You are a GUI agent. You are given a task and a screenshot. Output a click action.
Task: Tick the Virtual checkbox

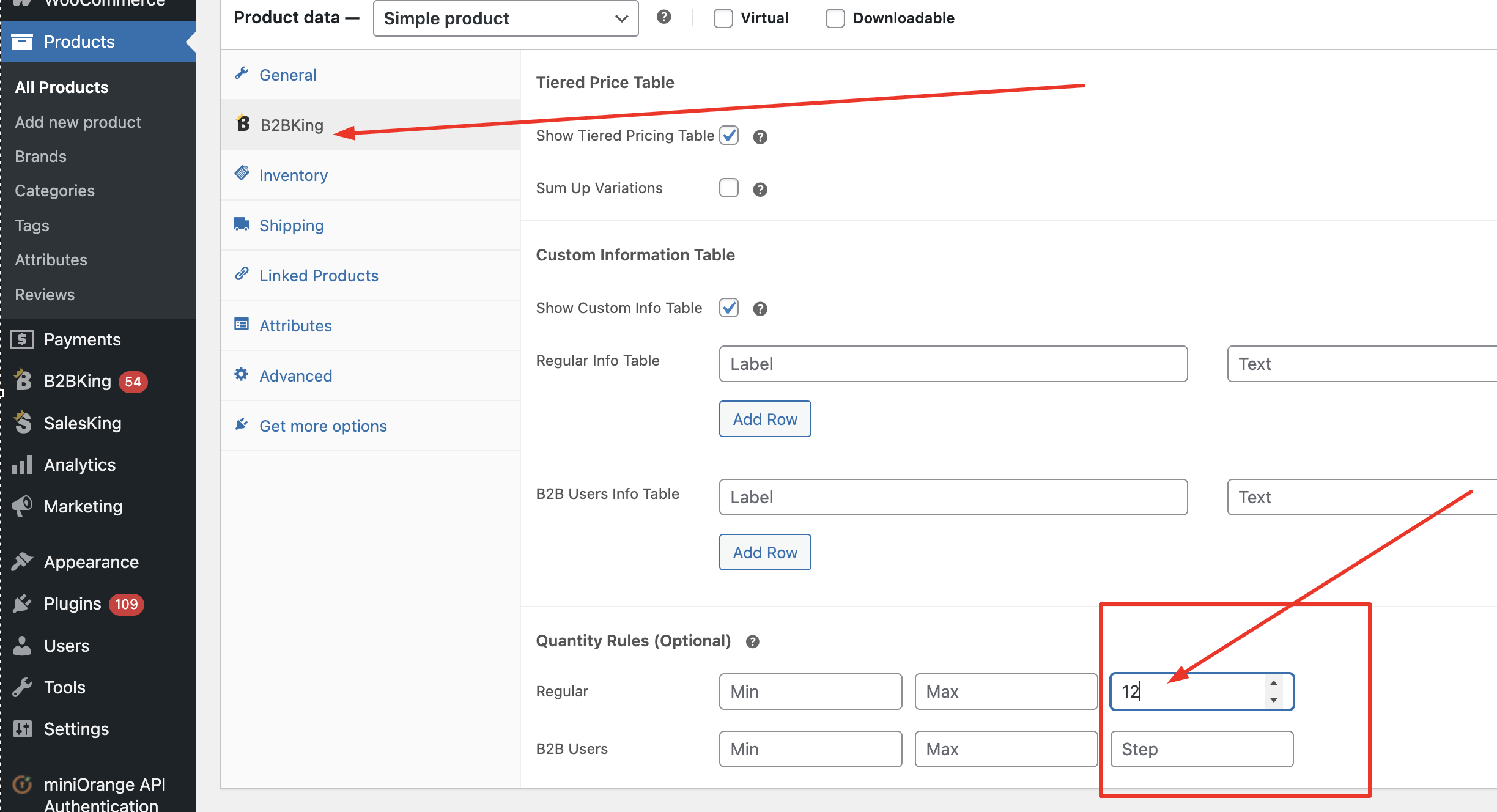point(723,18)
